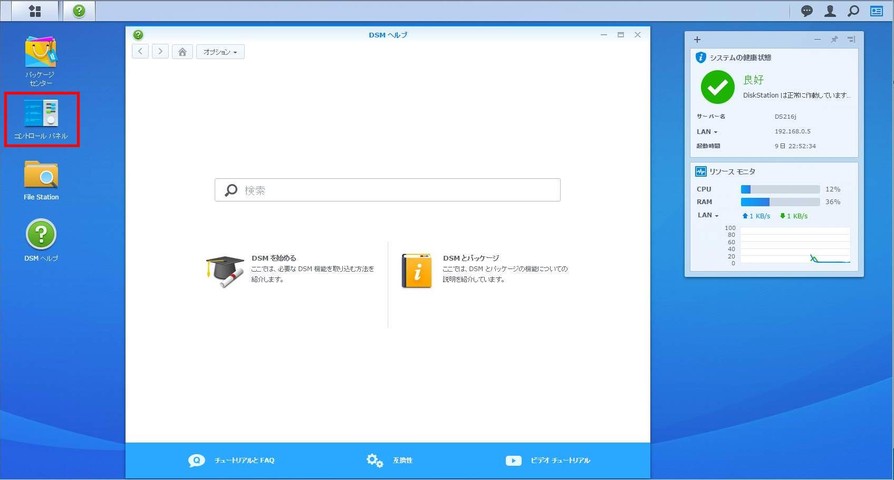This screenshot has height=480, width=894.
Task: Click the widget panel collapse icon
Action: (x=851, y=39)
